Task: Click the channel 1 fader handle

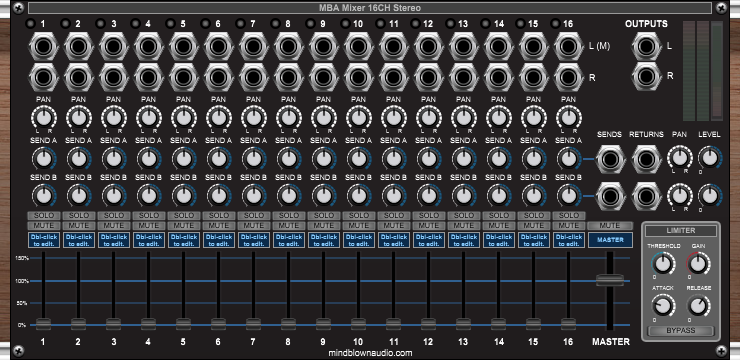Action: 43,324
